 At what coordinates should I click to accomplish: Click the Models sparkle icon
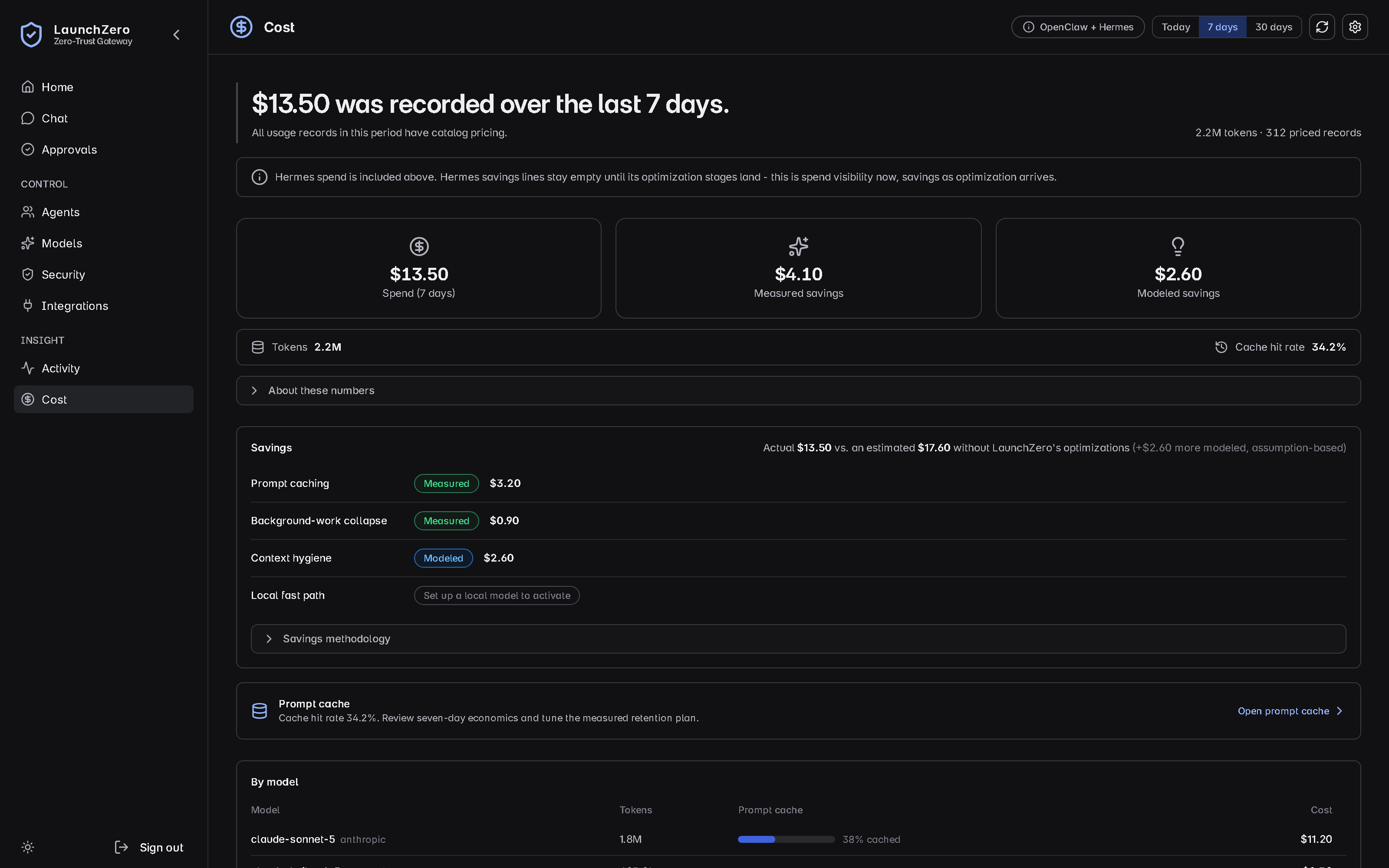pyautogui.click(x=27, y=243)
